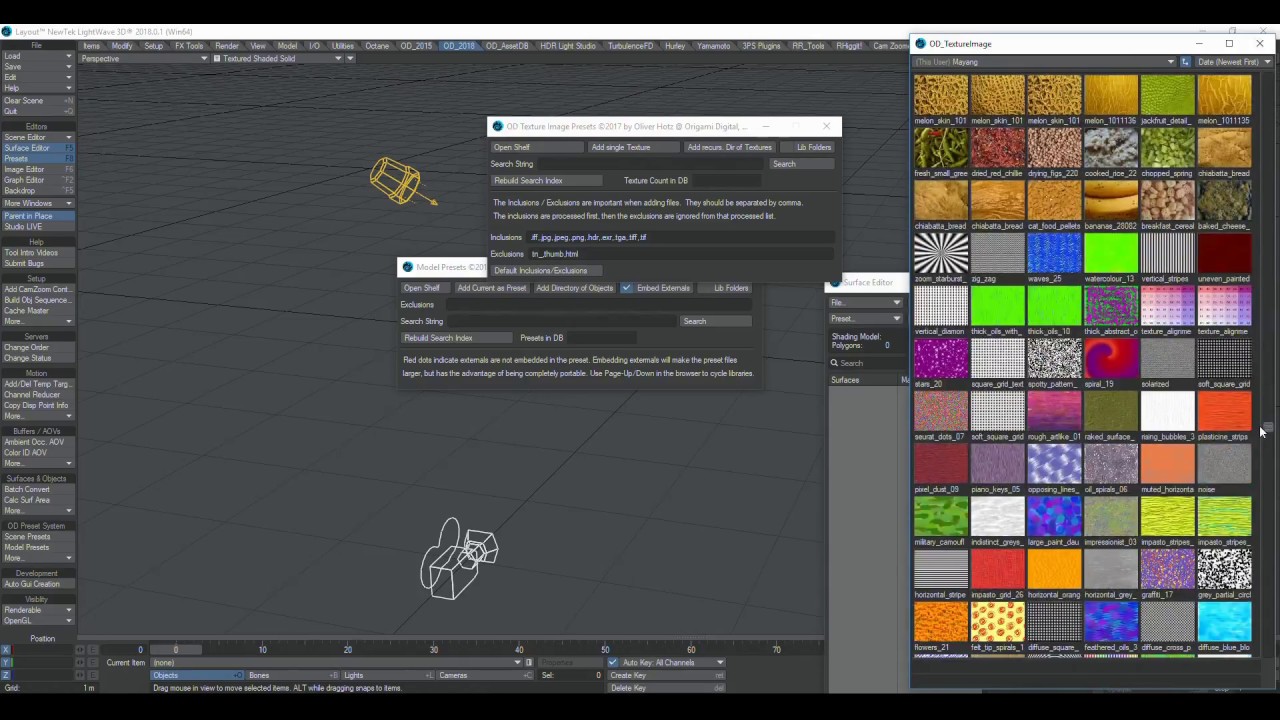Switch to the Octane tab

pyautogui.click(x=377, y=46)
